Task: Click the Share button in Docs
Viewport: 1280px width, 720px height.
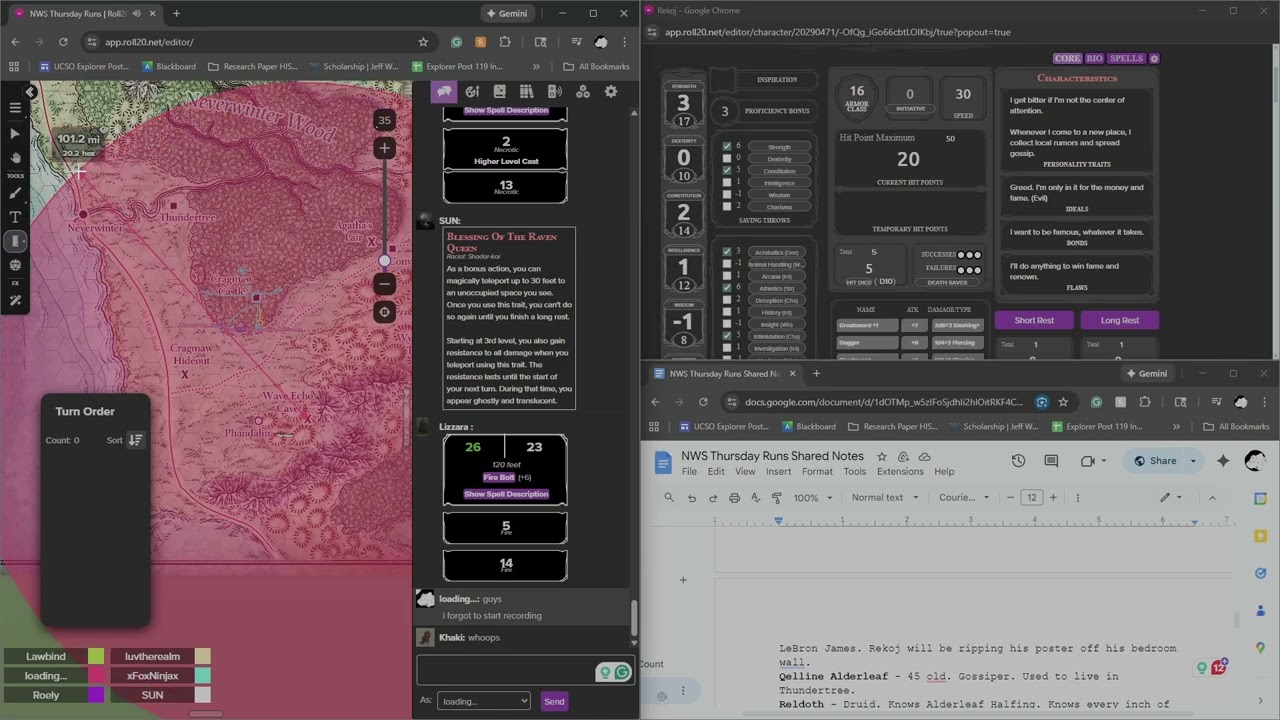Action: pyautogui.click(x=1154, y=461)
